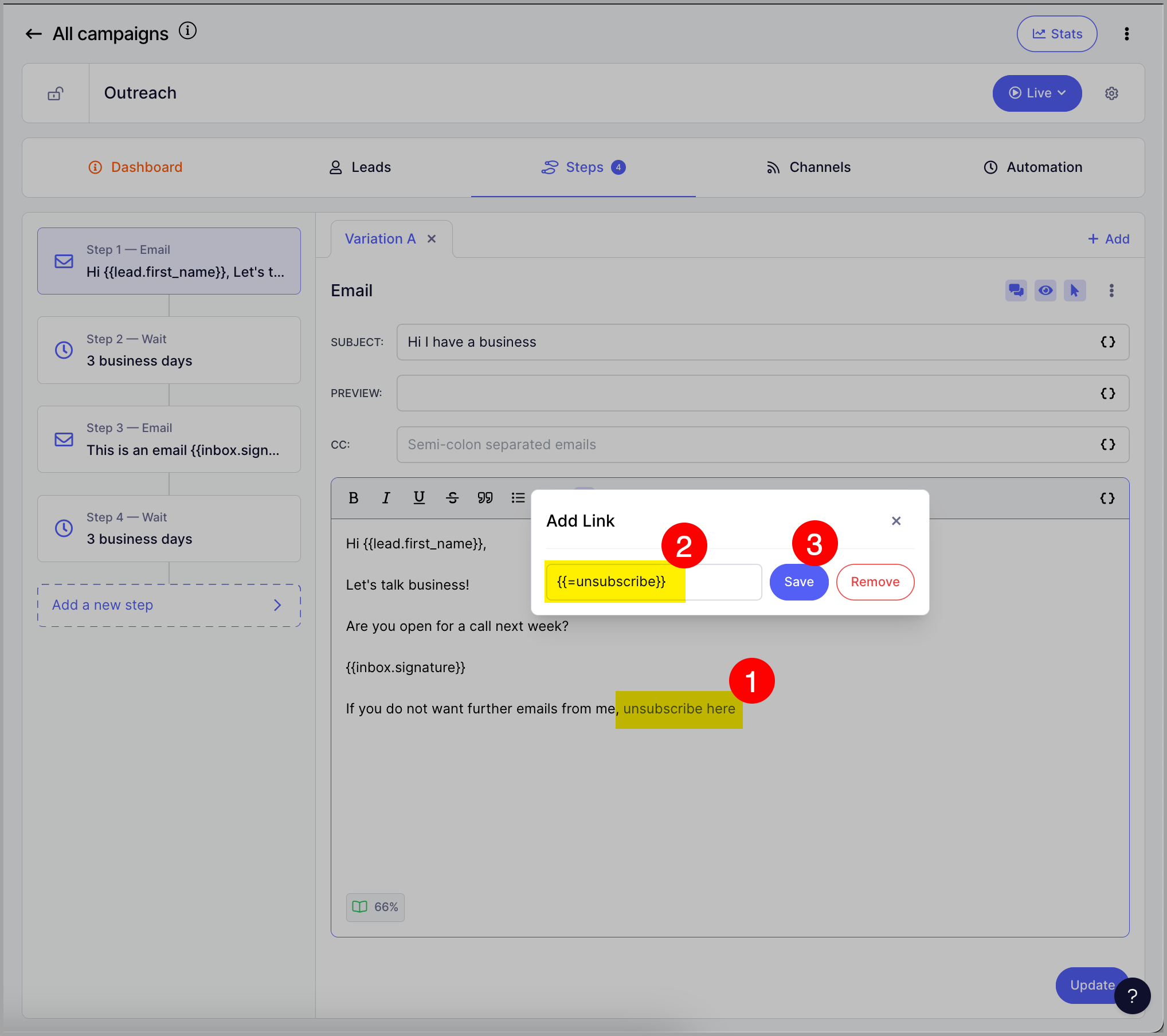The image size is (1167, 1036).
Task: Click the Steps count badge 4
Action: point(618,167)
